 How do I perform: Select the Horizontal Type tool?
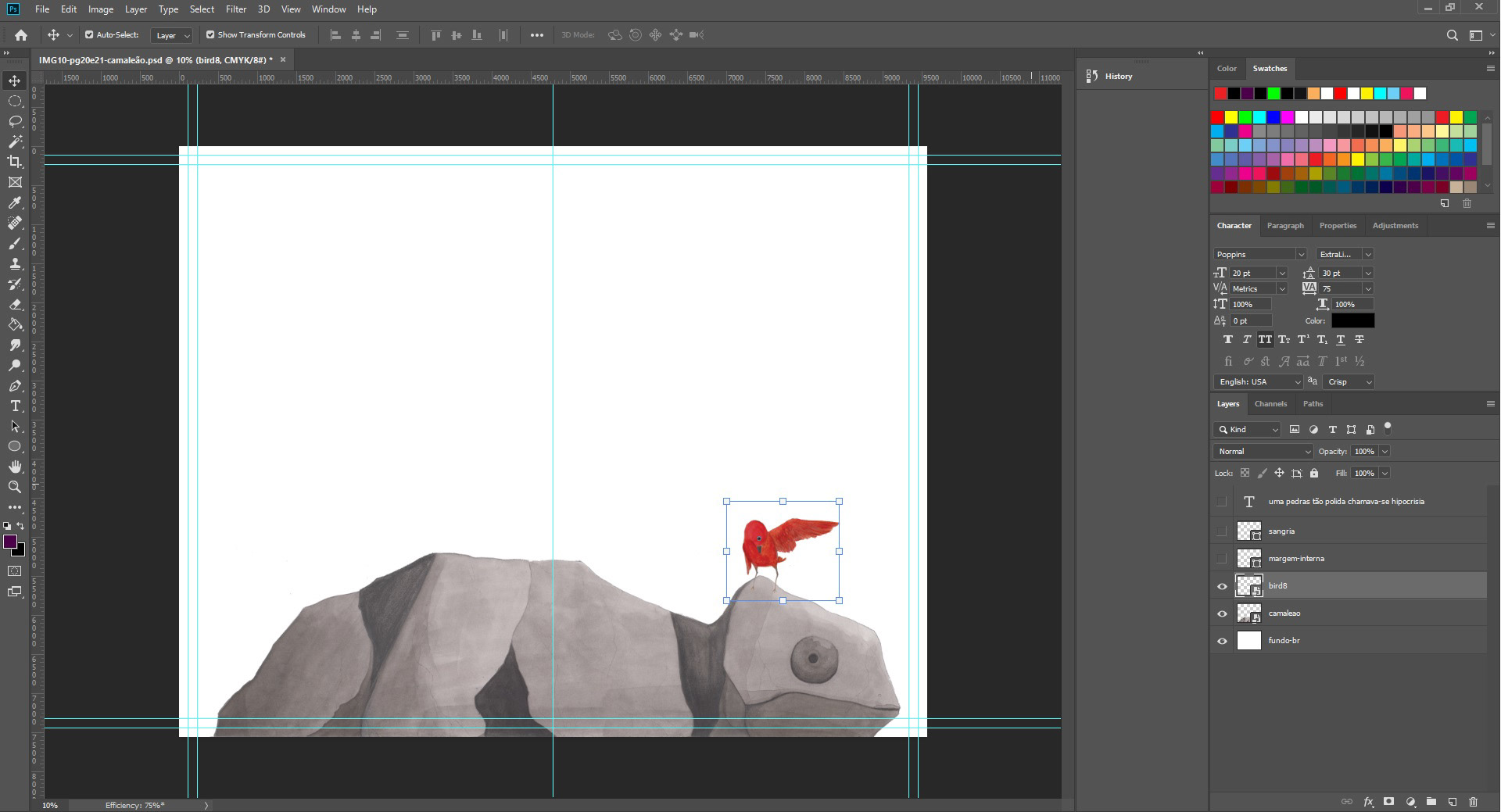15,406
